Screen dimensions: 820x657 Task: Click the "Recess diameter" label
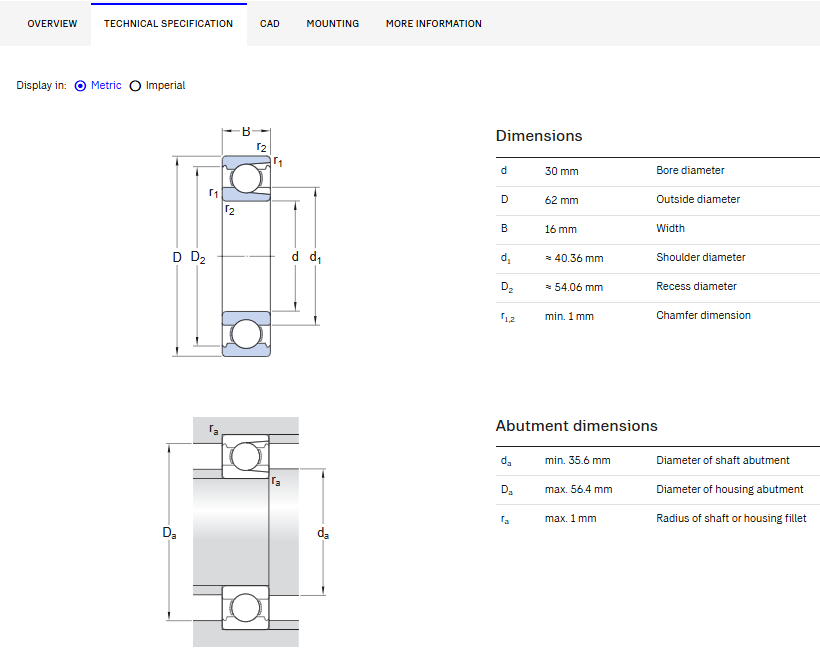point(696,286)
